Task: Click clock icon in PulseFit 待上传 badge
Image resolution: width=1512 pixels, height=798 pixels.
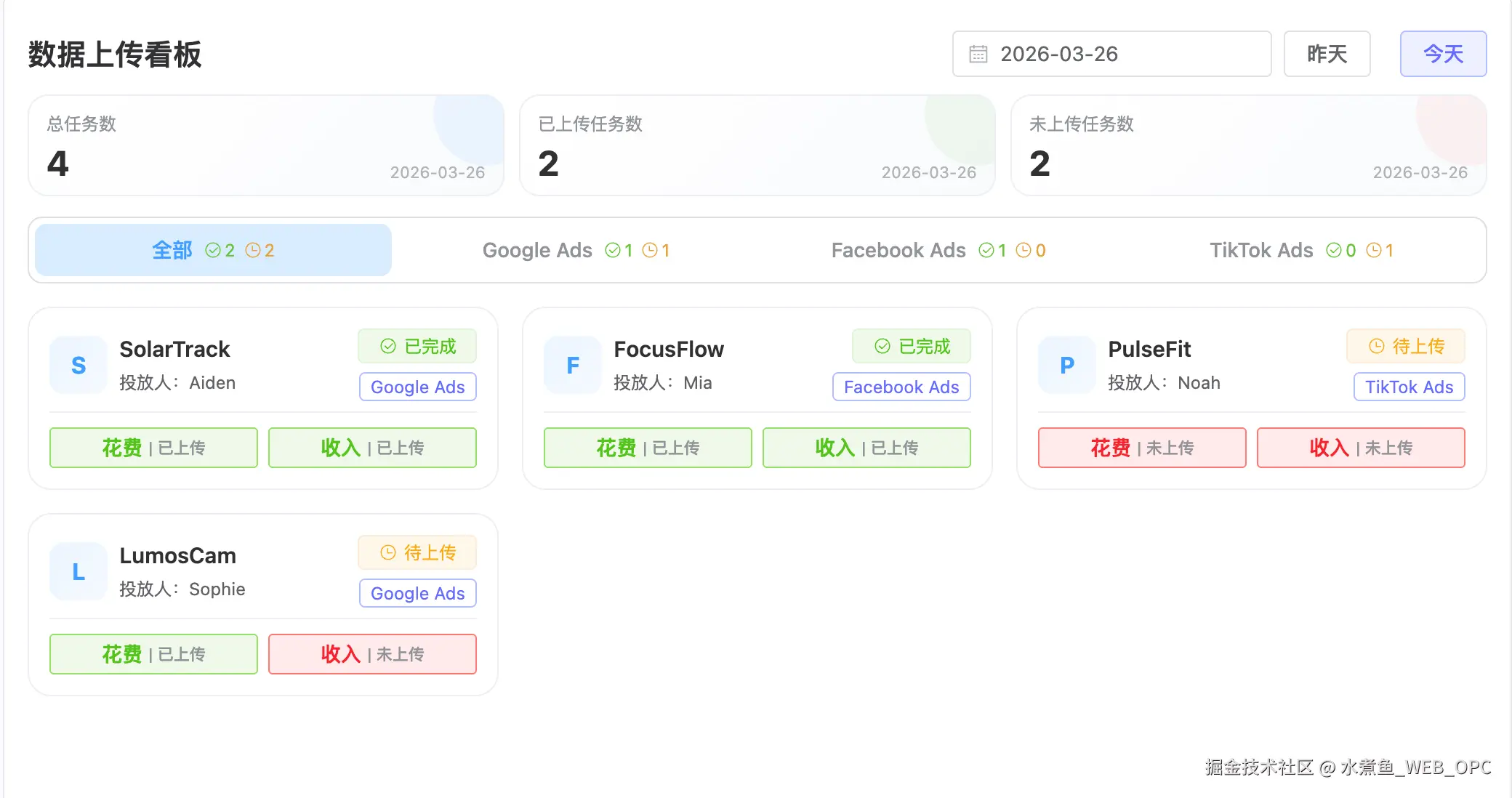Action: point(1376,347)
